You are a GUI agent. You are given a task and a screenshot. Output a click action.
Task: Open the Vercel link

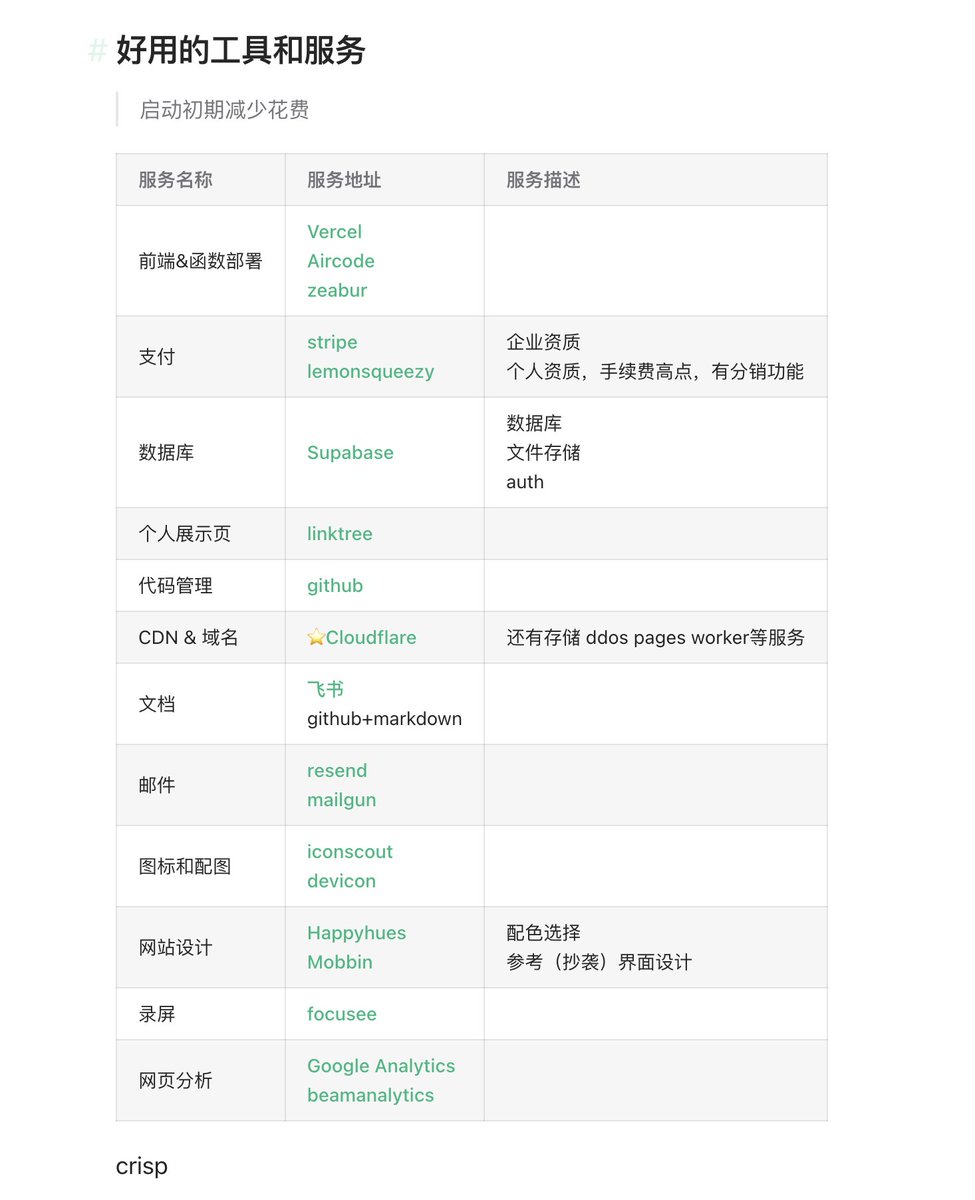[x=334, y=231]
